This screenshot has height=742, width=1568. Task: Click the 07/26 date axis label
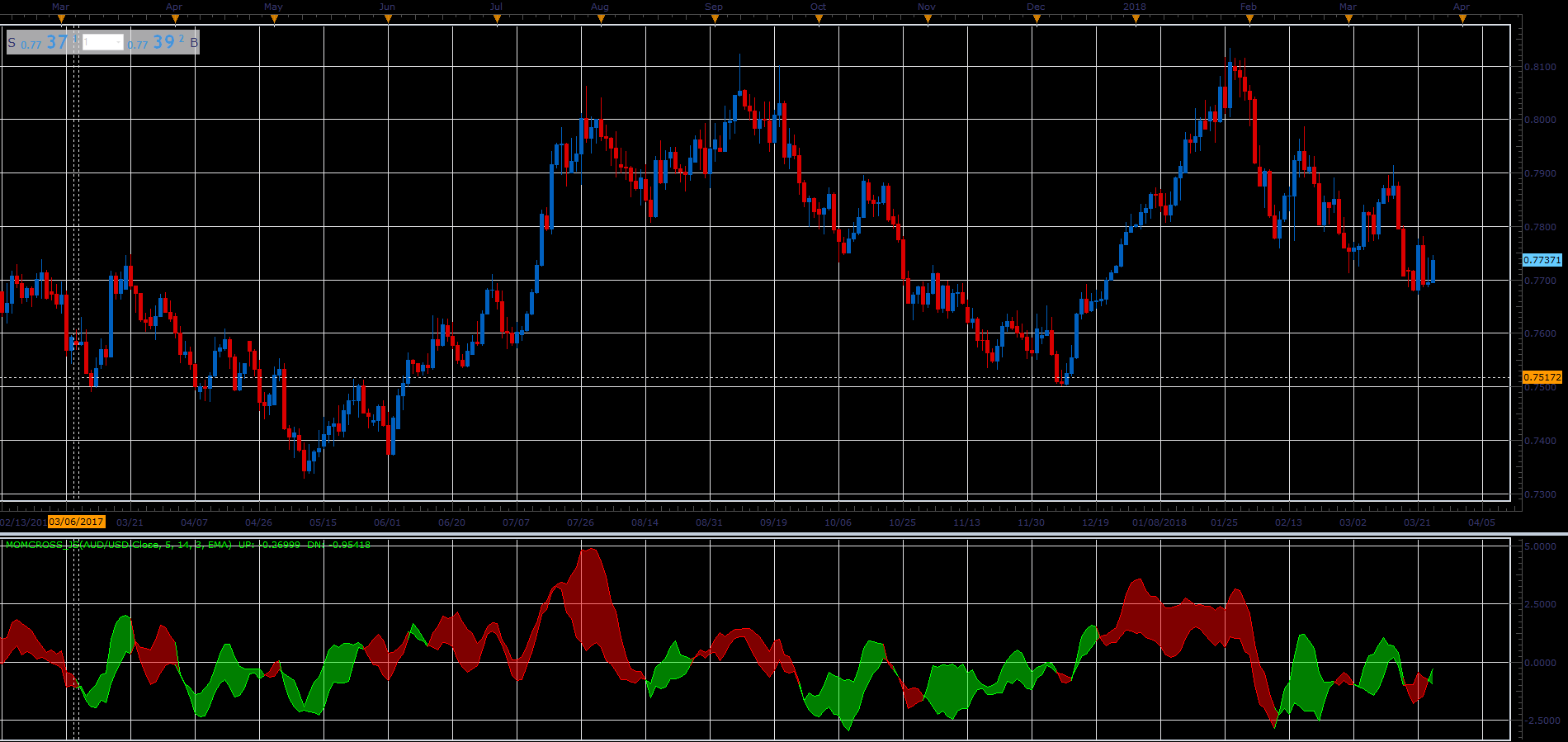(x=580, y=522)
